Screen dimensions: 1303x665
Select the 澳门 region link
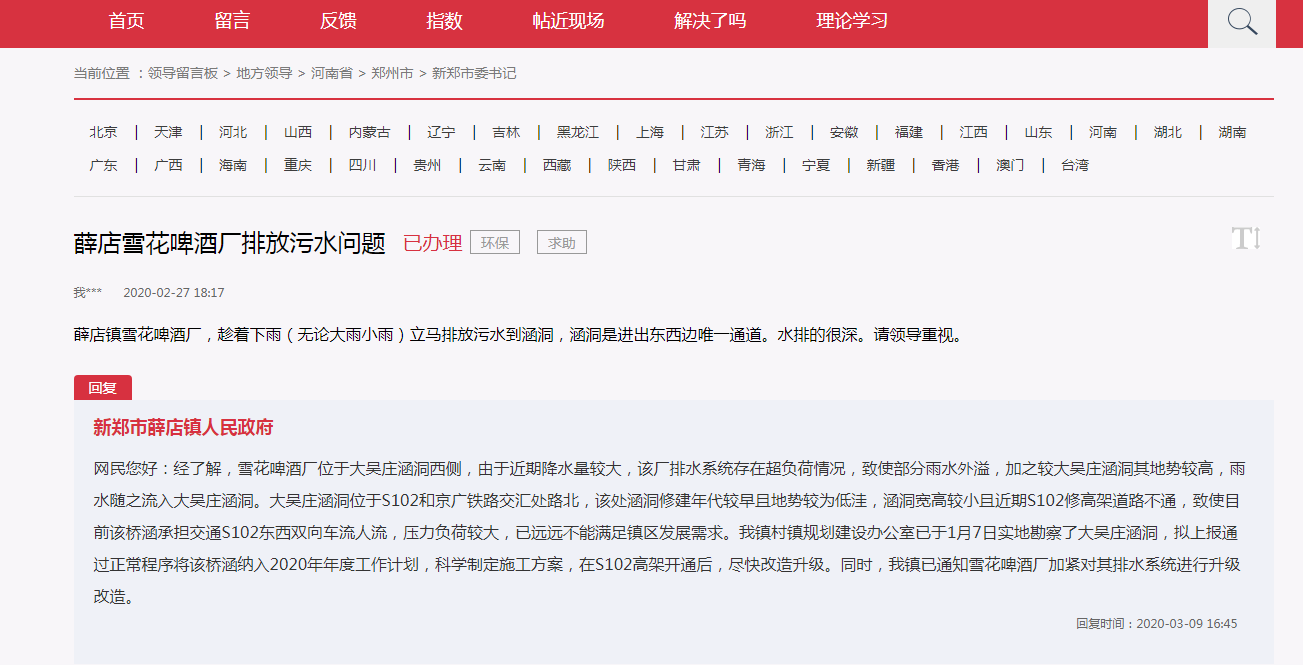(1010, 165)
